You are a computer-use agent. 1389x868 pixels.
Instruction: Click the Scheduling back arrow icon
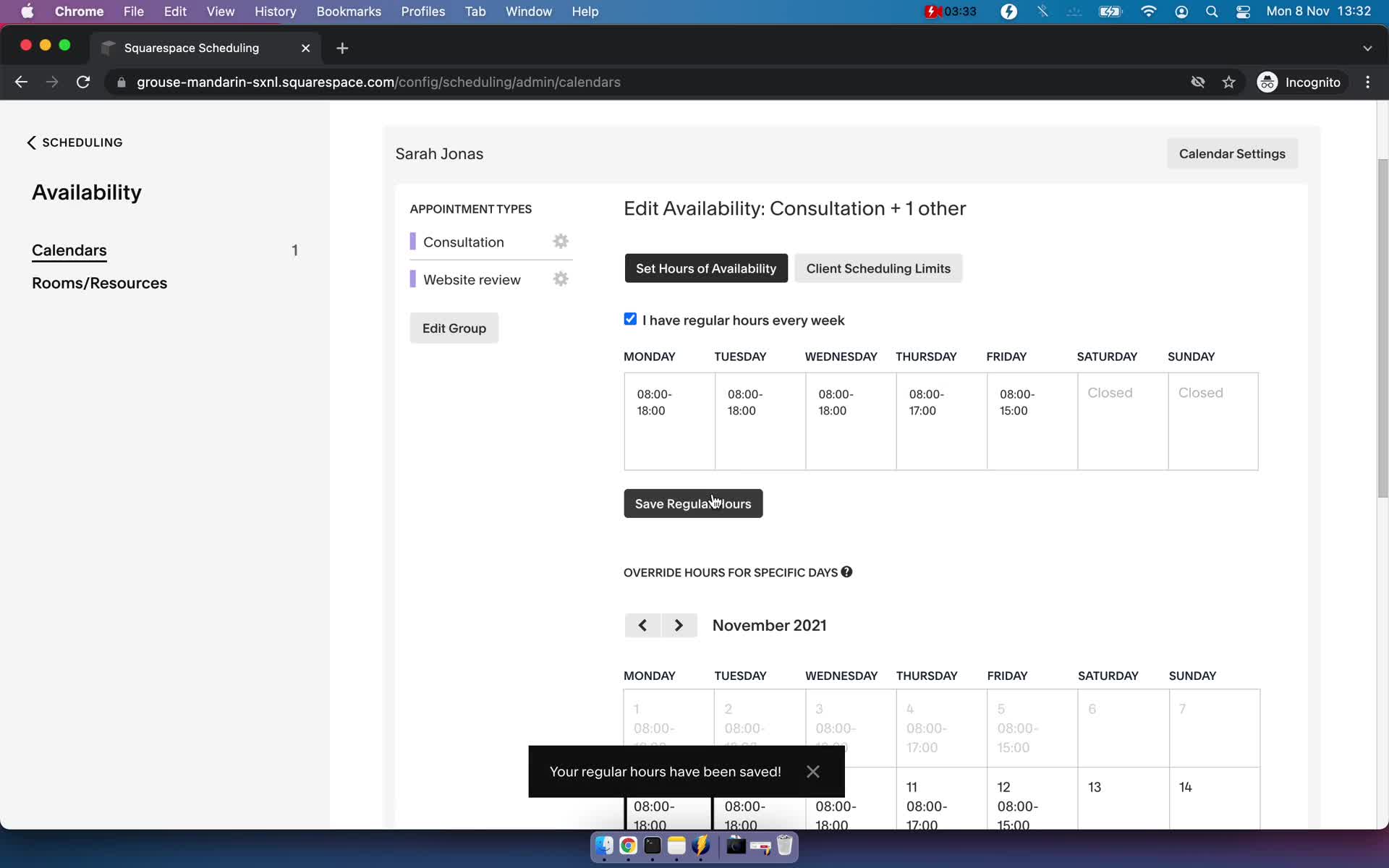[x=31, y=142]
